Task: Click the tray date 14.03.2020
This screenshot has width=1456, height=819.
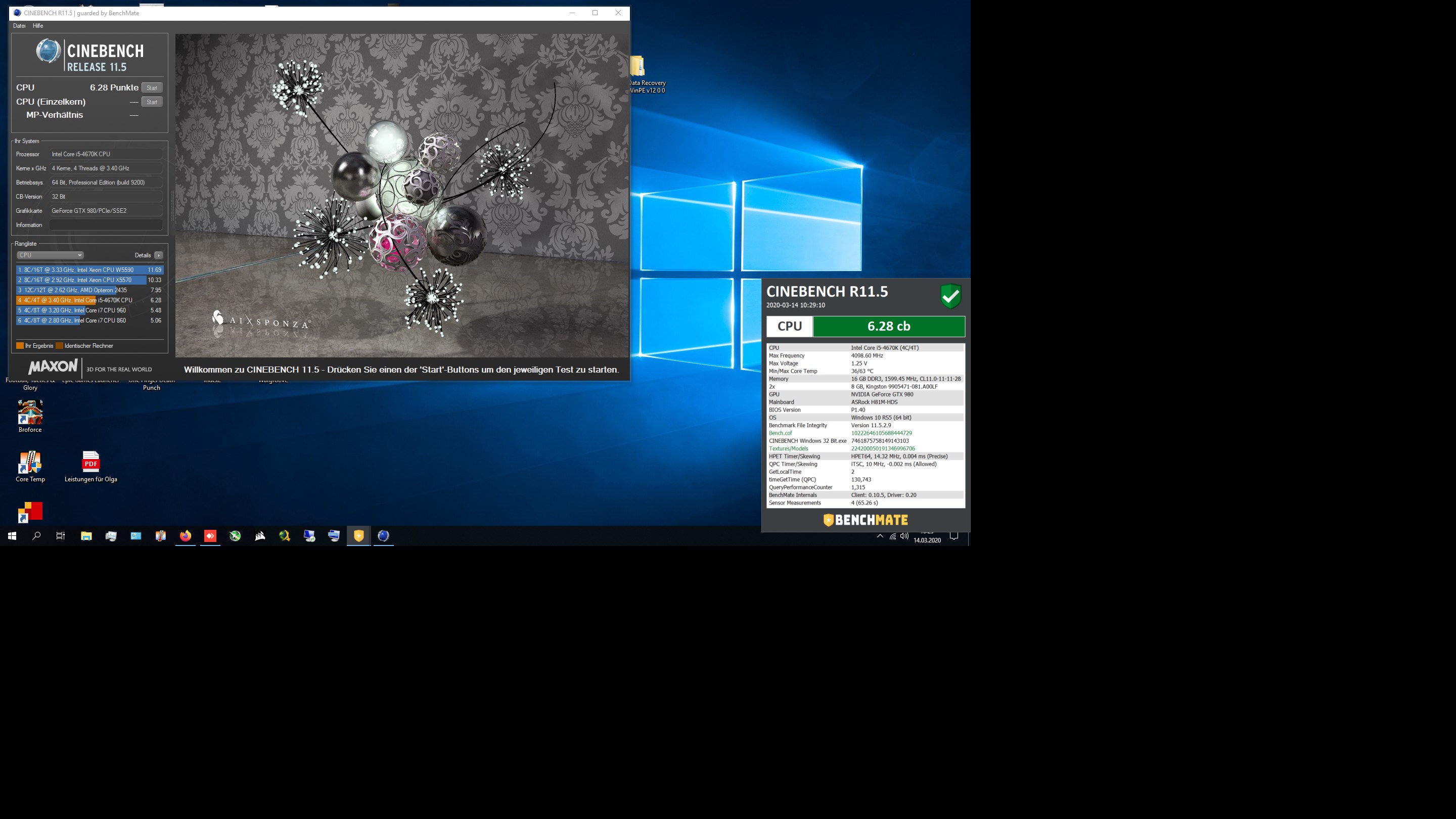Action: 927,540
